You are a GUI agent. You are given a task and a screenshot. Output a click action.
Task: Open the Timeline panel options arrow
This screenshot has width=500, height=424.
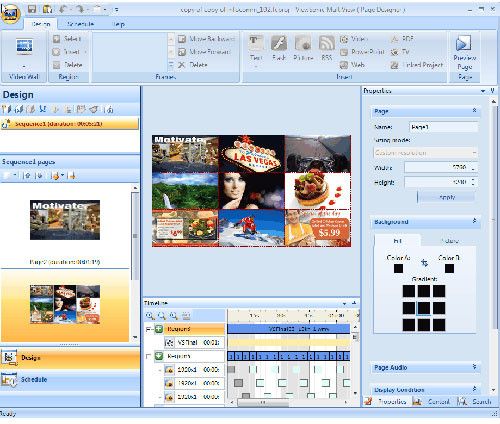344,303
